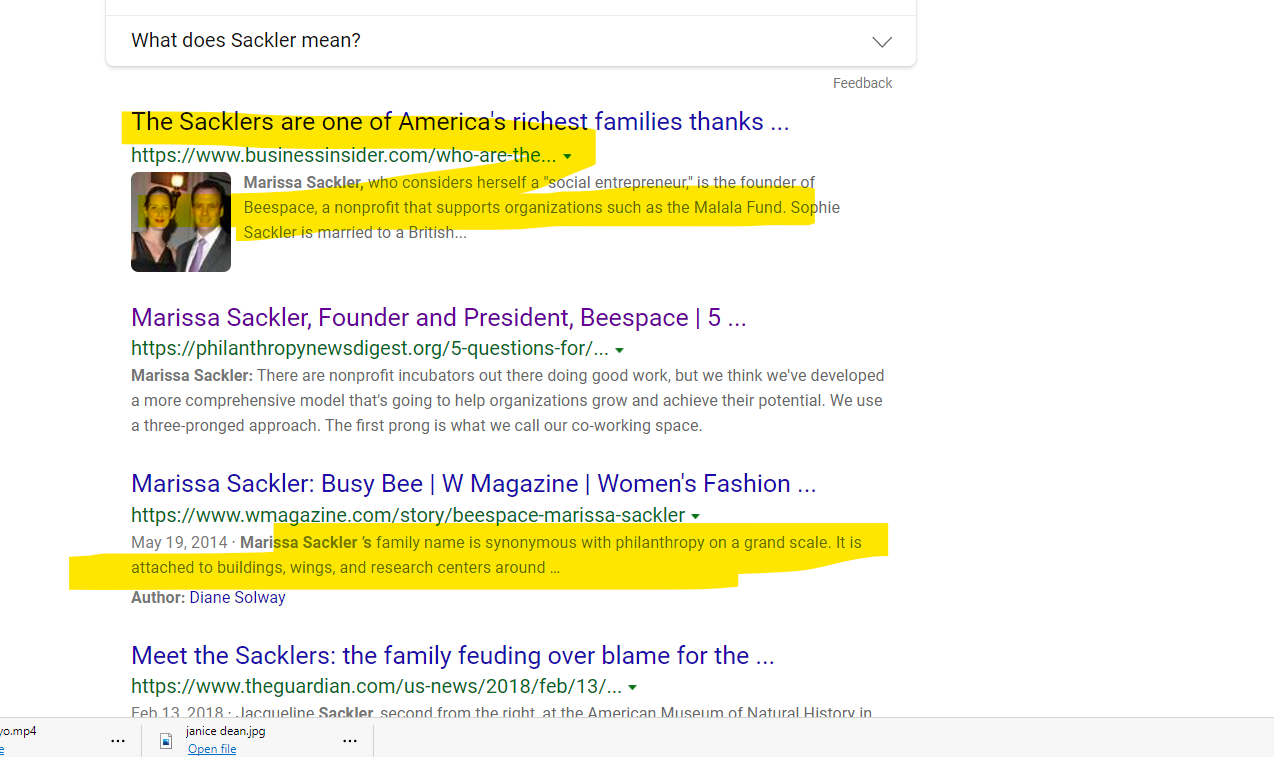Click snippet text "Sackler is married to a British..."

point(355,233)
